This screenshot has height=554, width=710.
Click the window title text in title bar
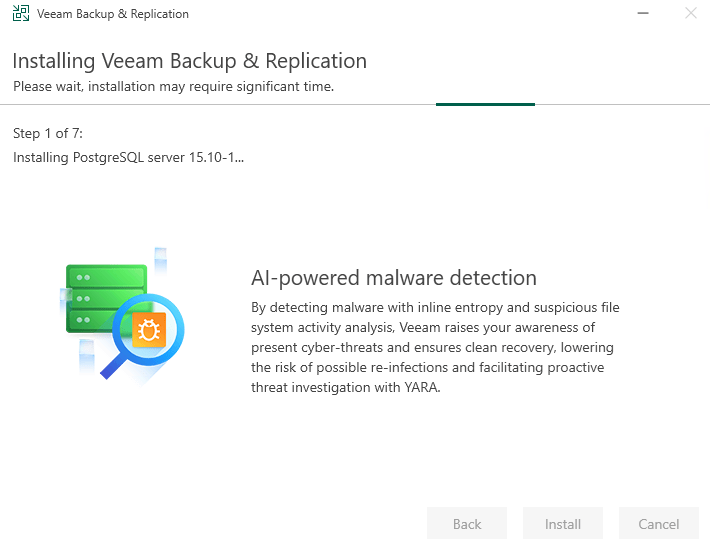113,14
